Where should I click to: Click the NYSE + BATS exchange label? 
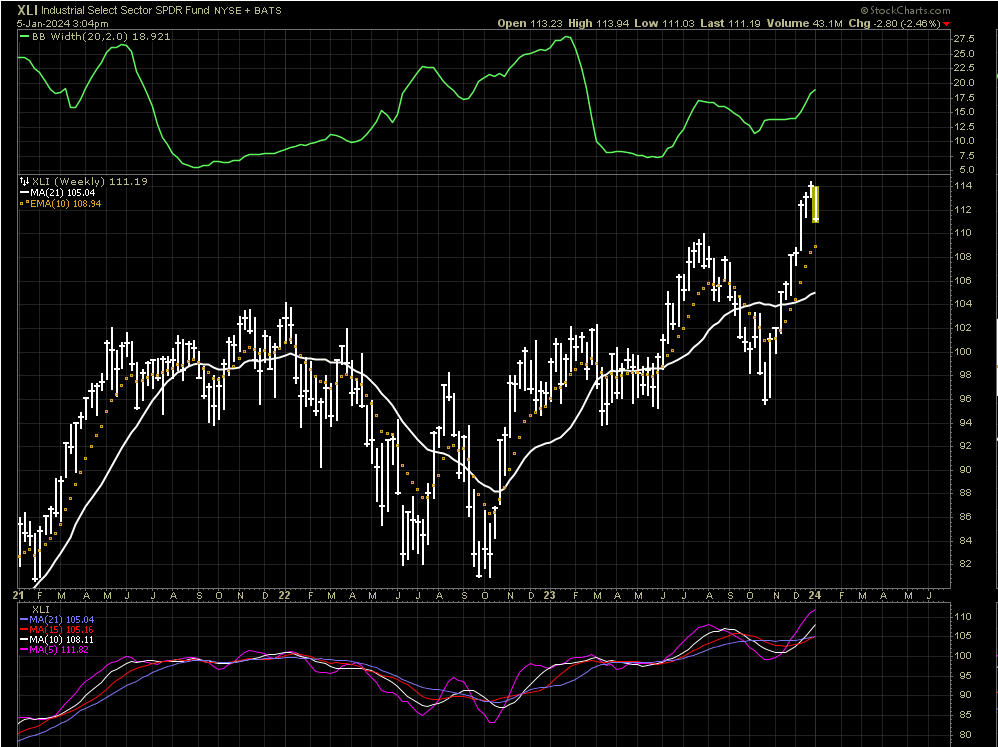248,11
